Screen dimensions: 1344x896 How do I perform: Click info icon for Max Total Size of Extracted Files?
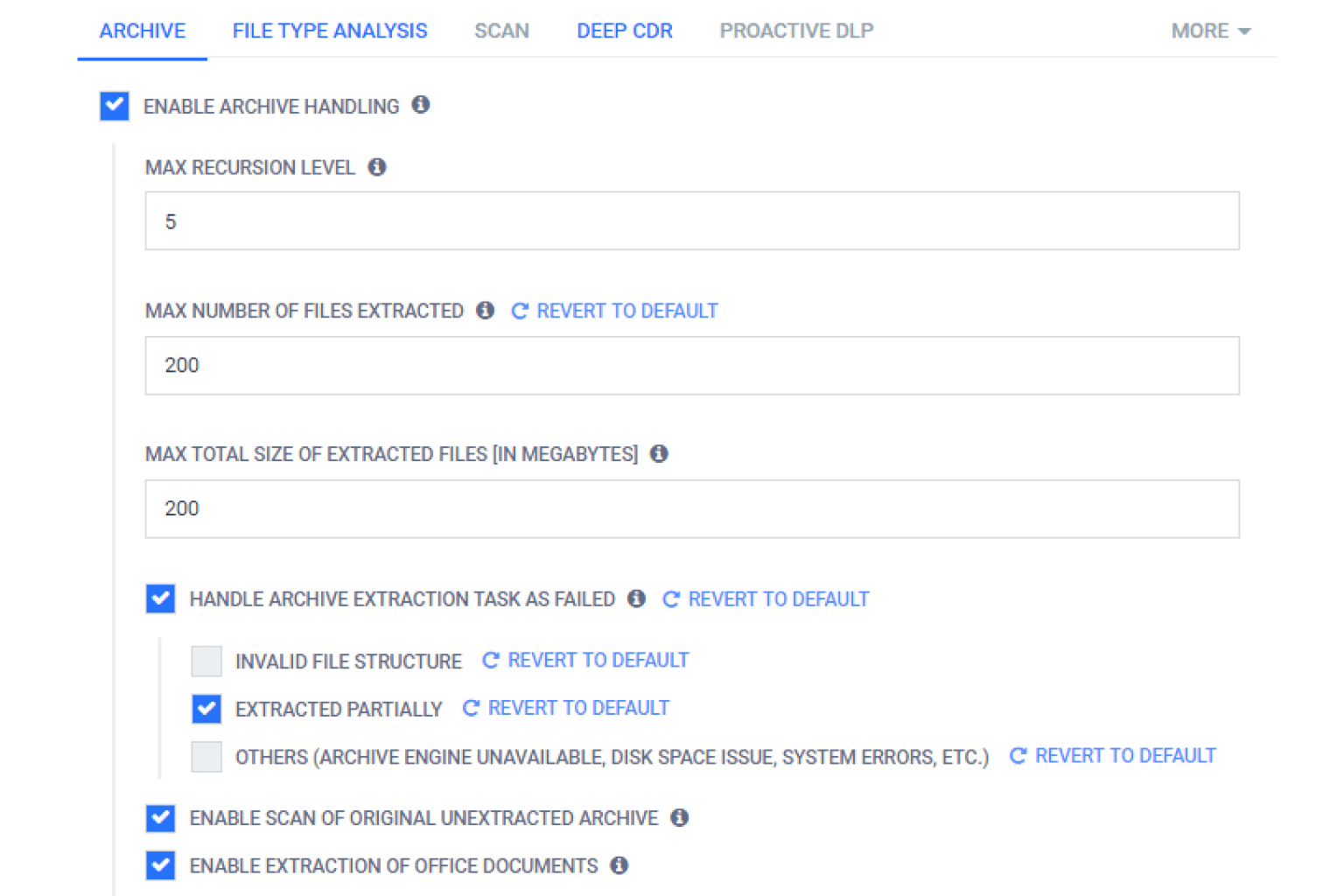pyautogui.click(x=660, y=453)
